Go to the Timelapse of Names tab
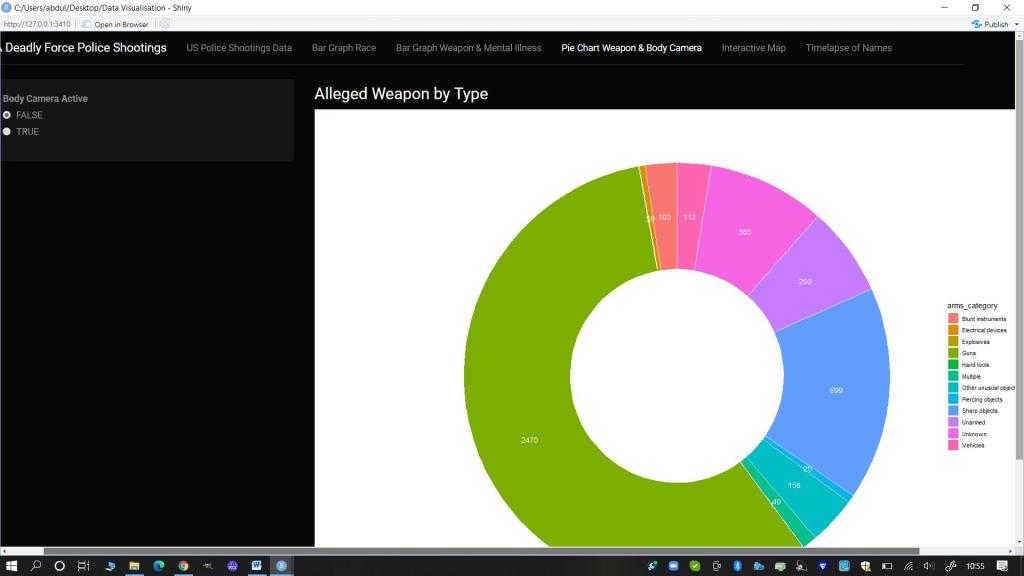Viewport: 1024px width, 576px height. click(x=848, y=48)
